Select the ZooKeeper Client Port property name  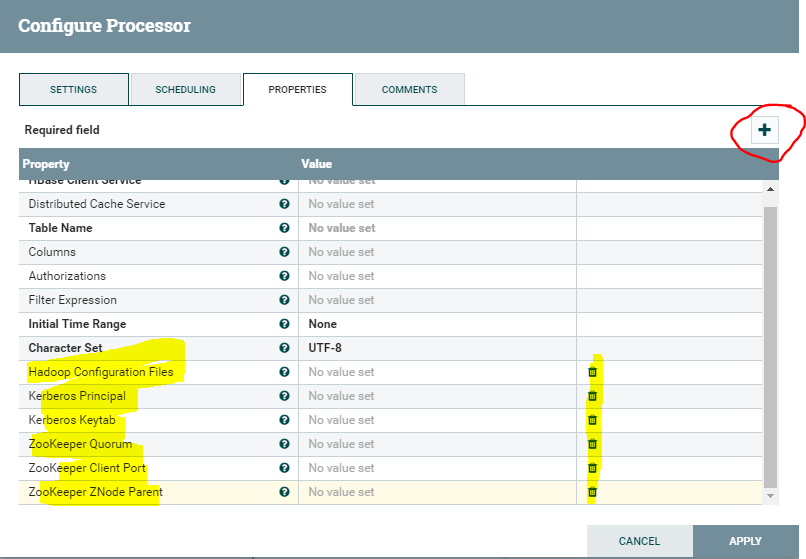(87, 468)
